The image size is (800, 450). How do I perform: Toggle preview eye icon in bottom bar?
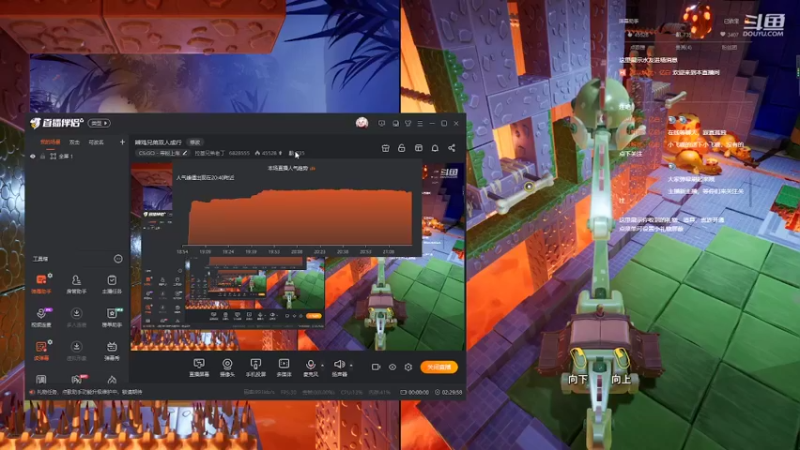(392, 367)
